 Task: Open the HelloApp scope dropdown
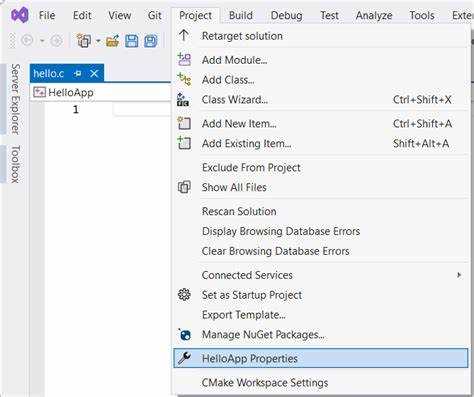coord(100,92)
